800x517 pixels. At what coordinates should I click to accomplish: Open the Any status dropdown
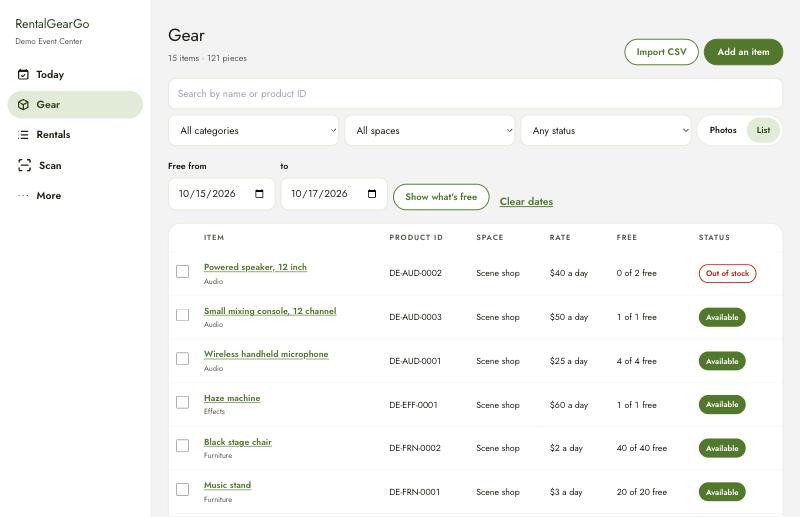606,131
